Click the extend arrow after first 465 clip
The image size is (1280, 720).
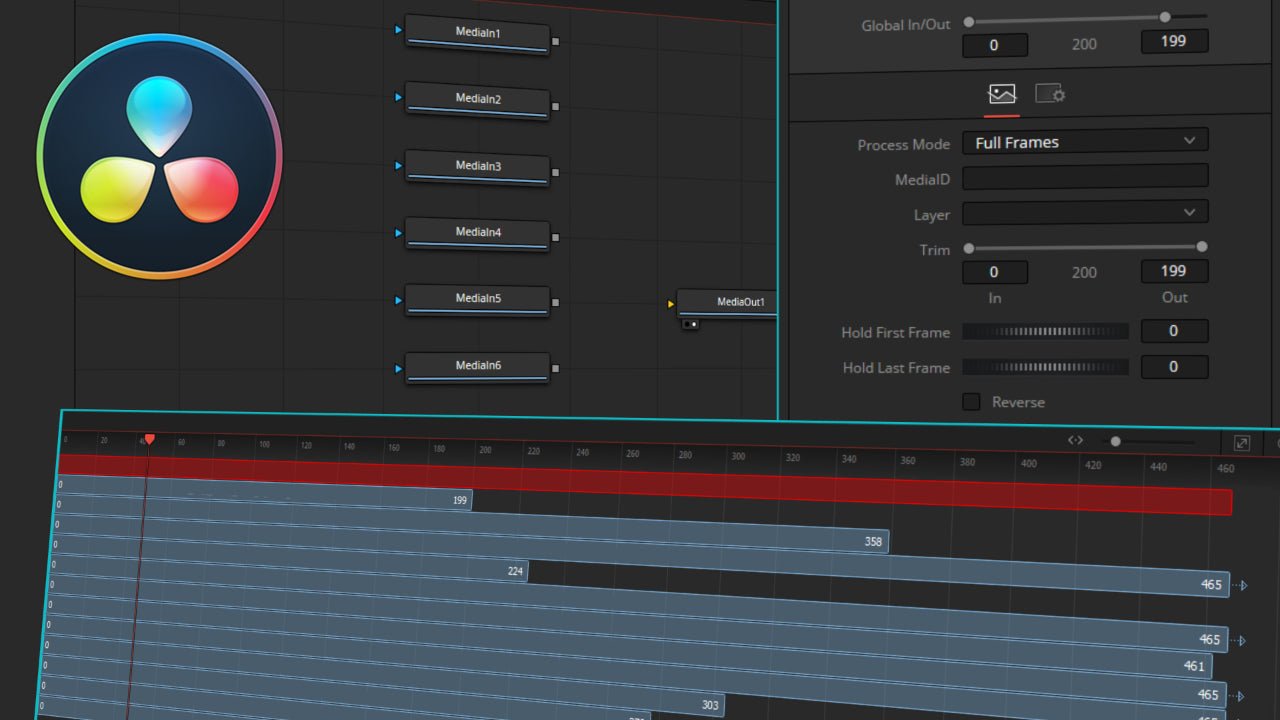(x=1241, y=586)
